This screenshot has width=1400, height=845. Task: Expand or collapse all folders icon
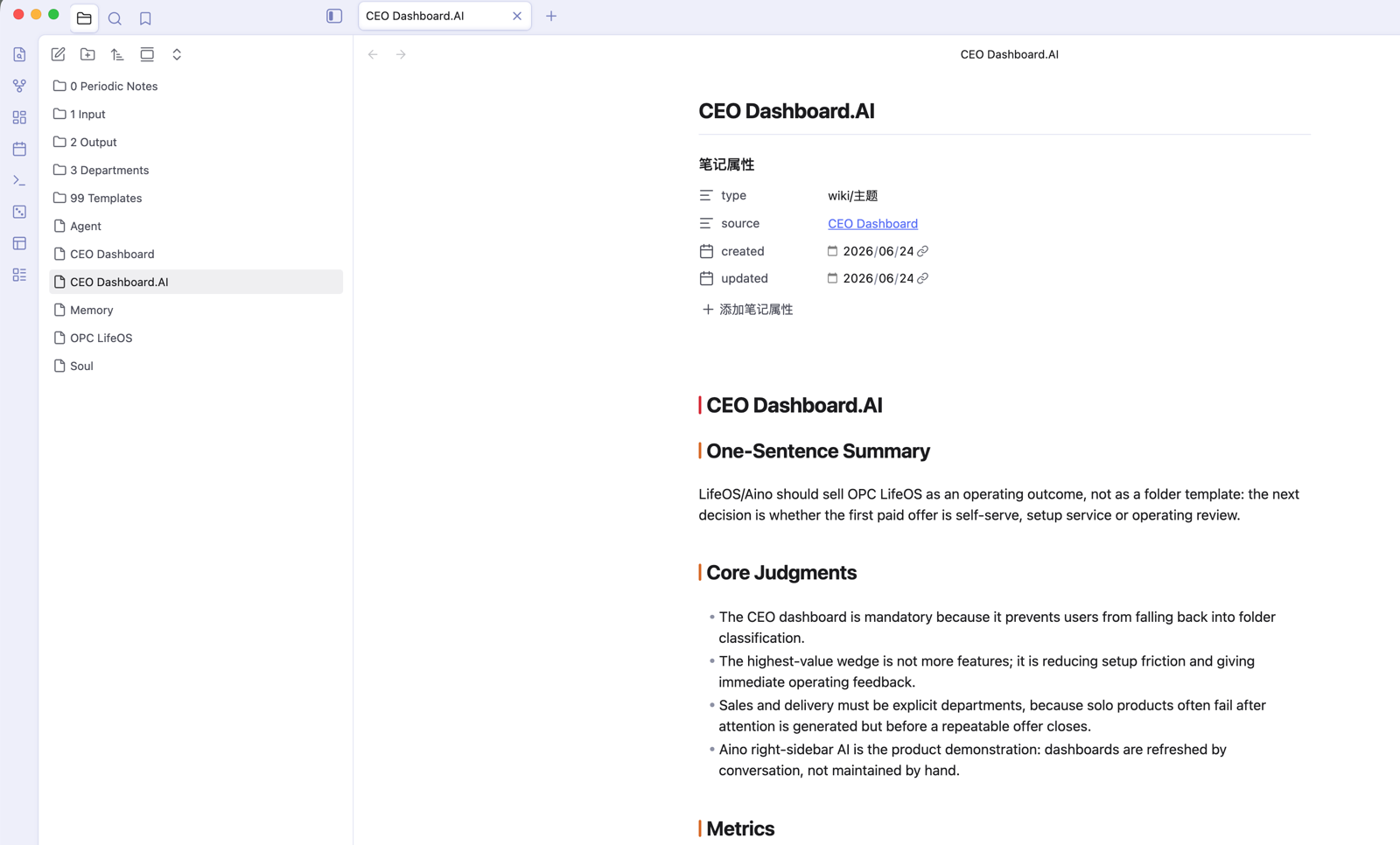[177, 54]
